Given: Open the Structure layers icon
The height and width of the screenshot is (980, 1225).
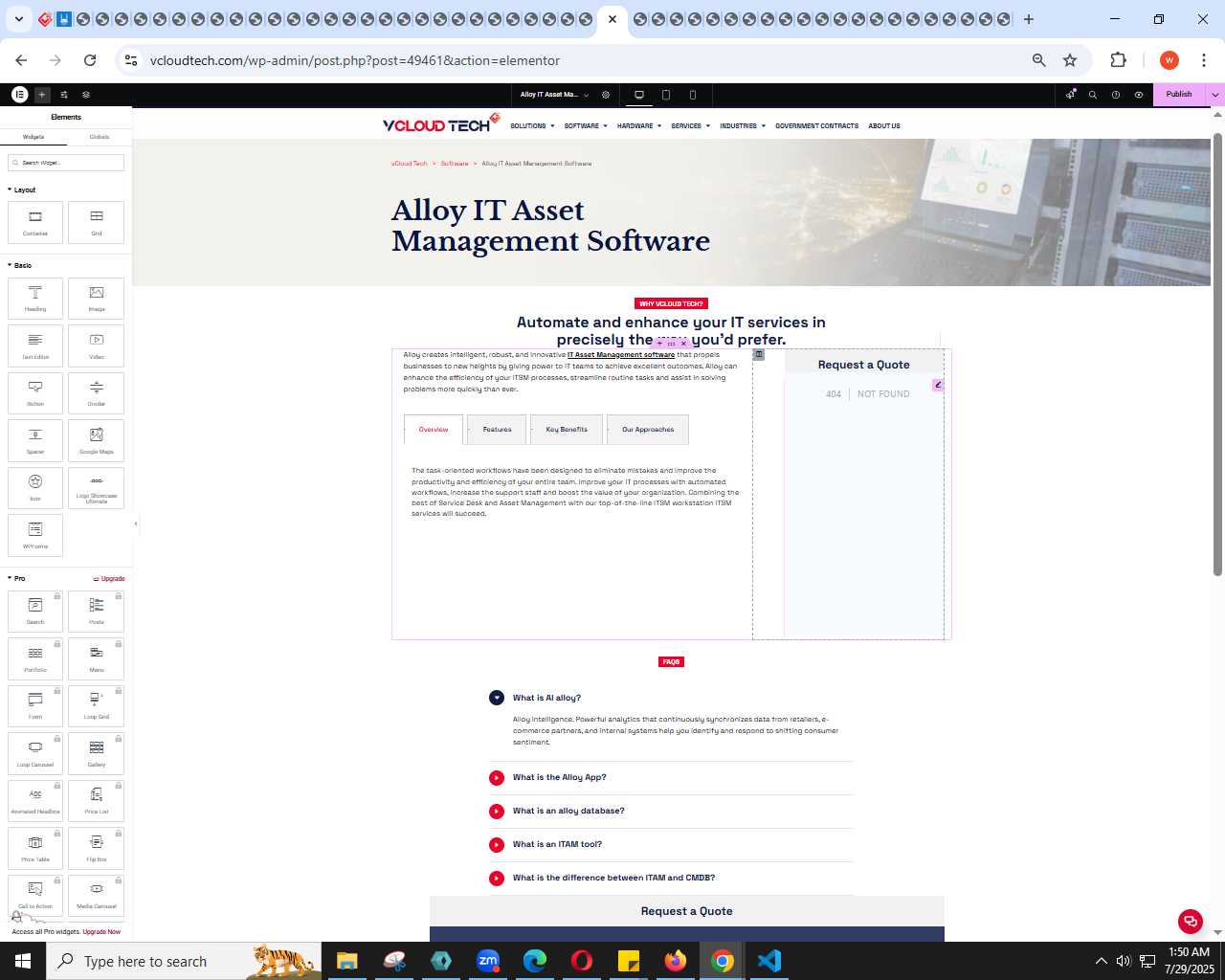Looking at the screenshot, I should 86,95.
